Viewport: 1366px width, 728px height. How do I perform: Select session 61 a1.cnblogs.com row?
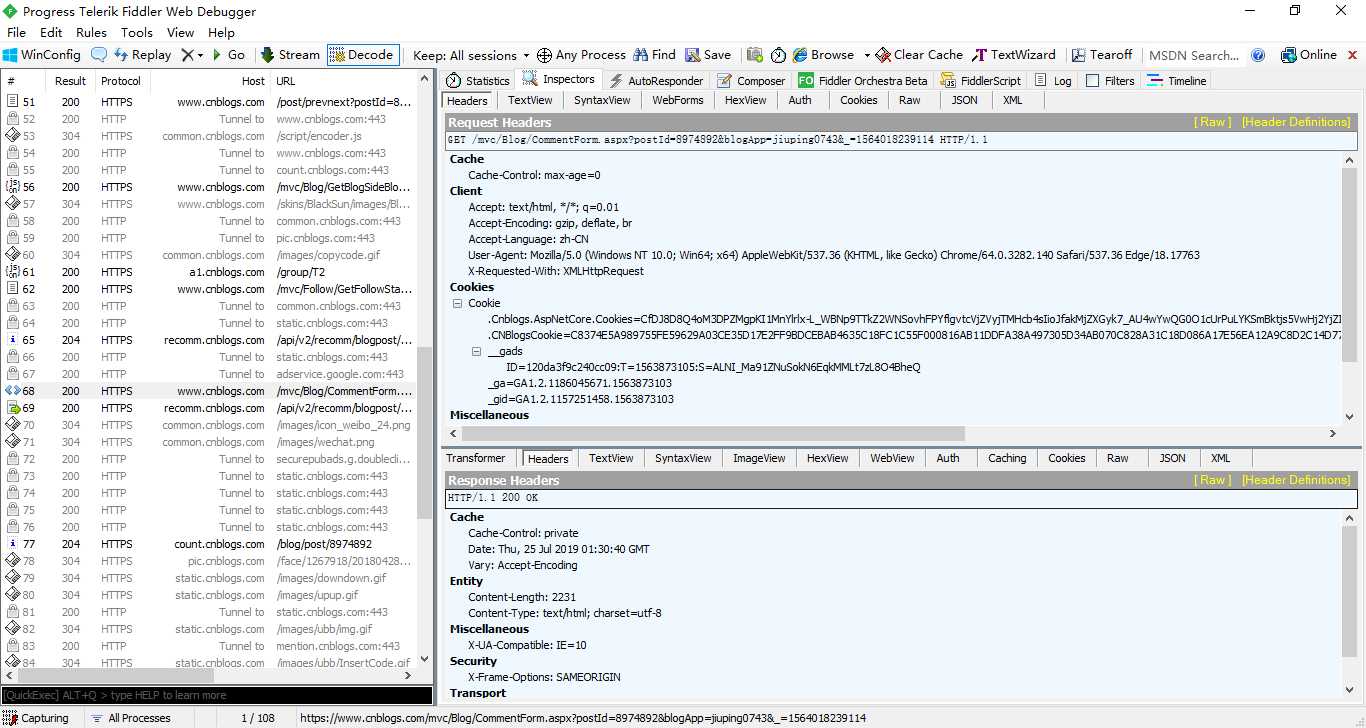208,272
